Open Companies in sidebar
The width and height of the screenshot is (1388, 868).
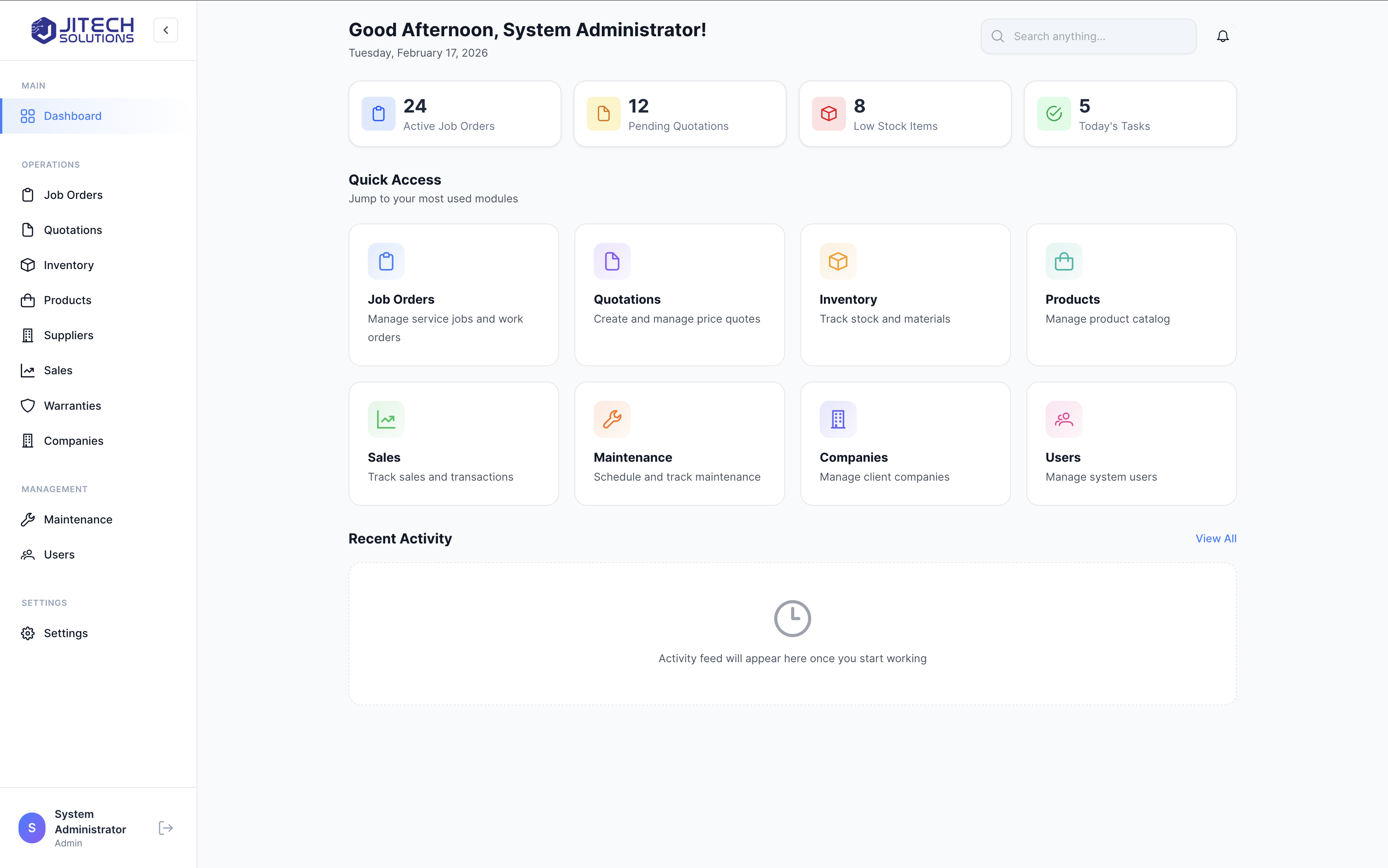point(98,441)
